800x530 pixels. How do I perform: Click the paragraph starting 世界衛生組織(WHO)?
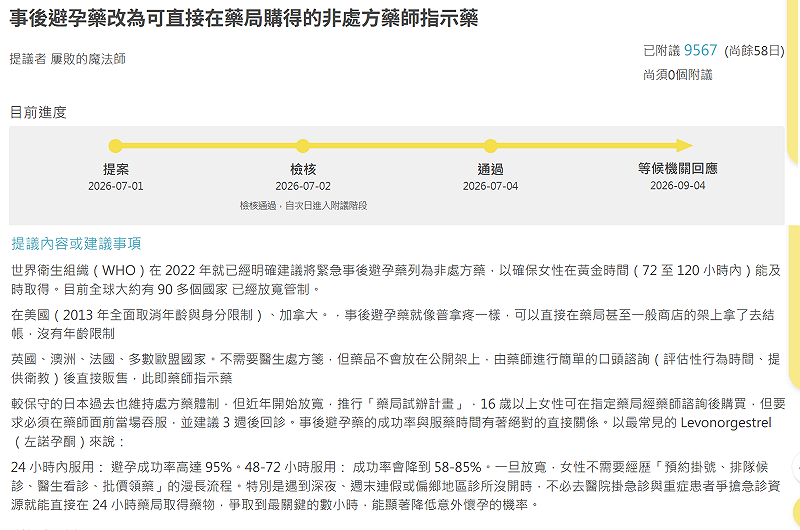[396, 280]
